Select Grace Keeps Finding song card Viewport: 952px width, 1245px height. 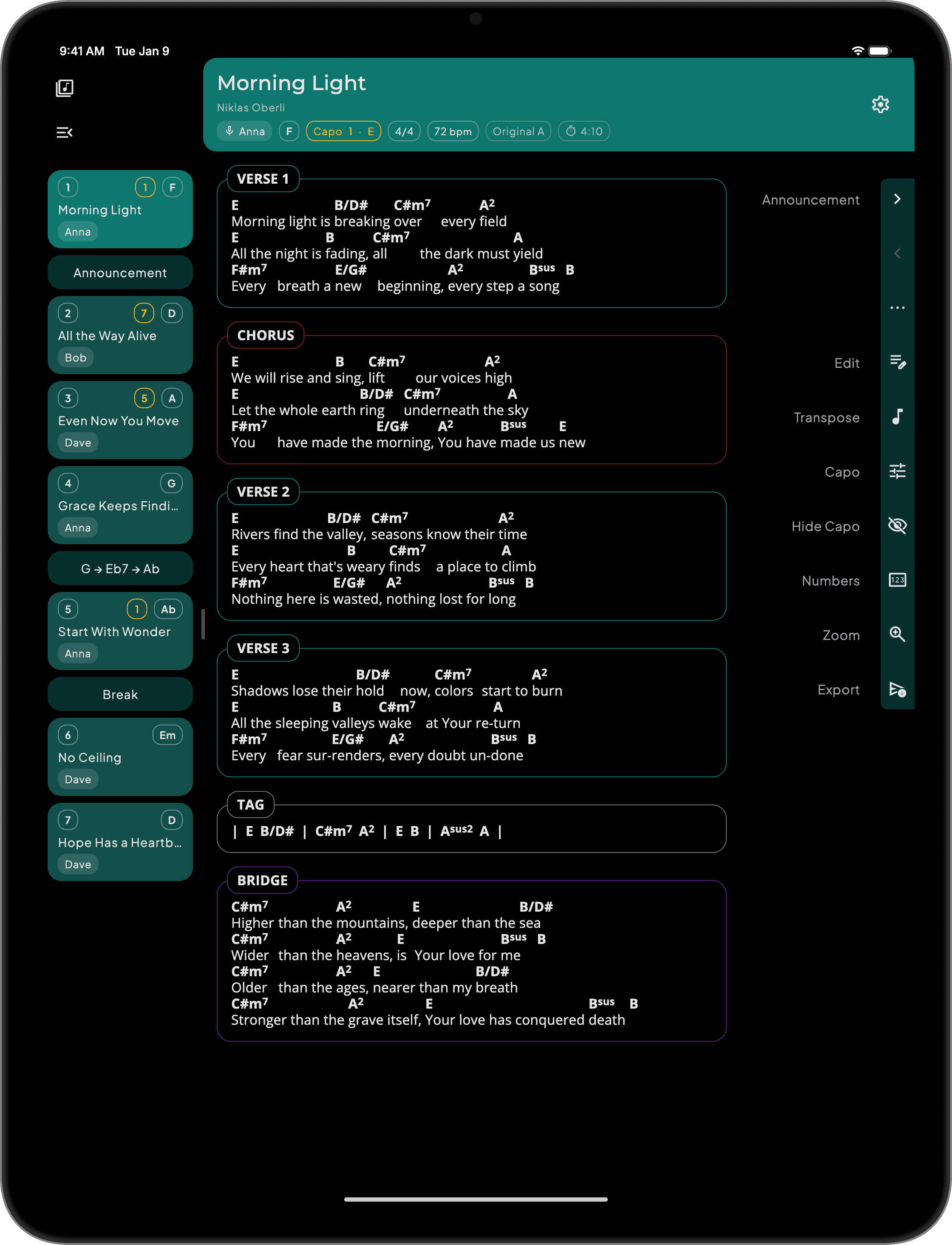click(x=120, y=505)
